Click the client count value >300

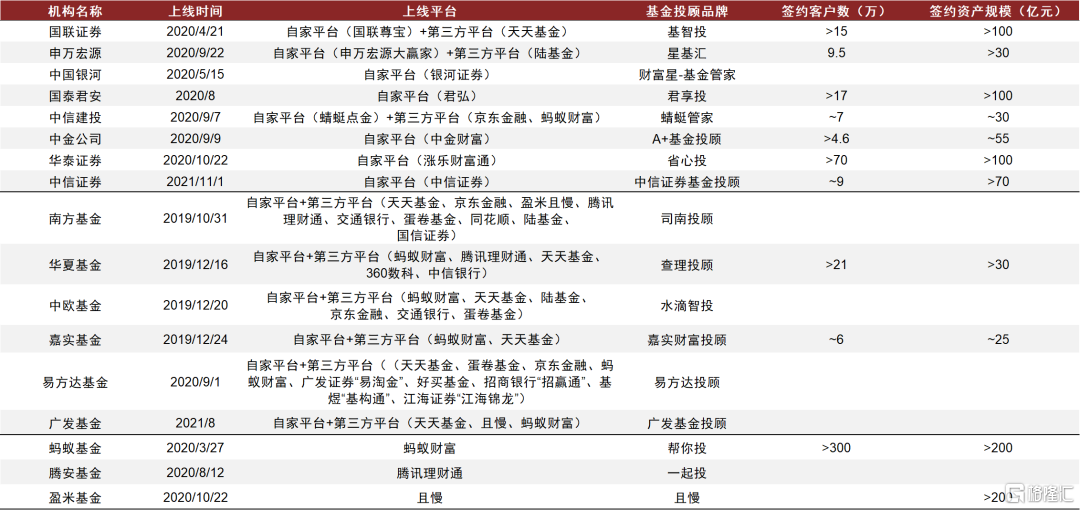[x=836, y=448]
